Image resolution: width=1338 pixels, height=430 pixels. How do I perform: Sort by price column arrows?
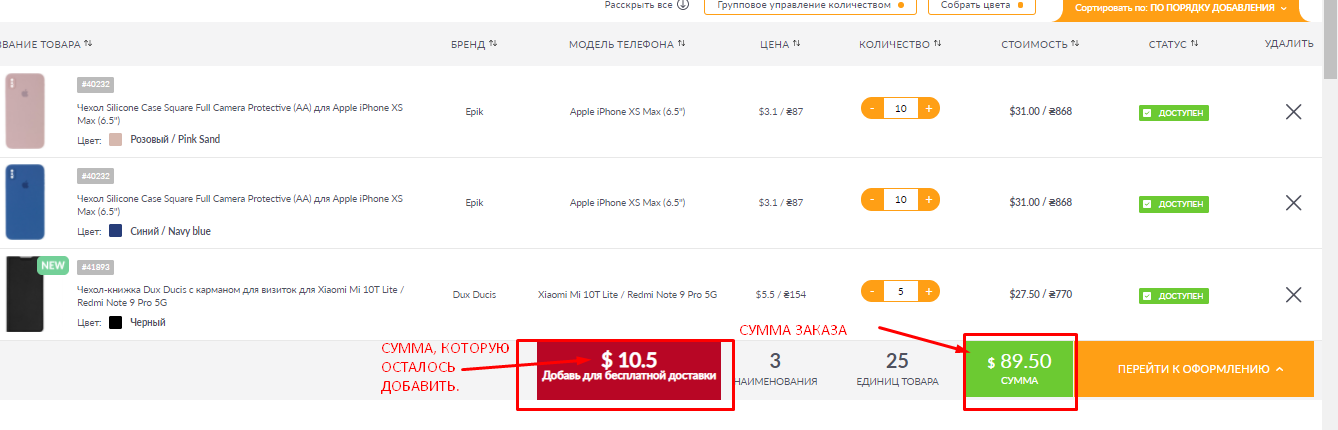796,44
